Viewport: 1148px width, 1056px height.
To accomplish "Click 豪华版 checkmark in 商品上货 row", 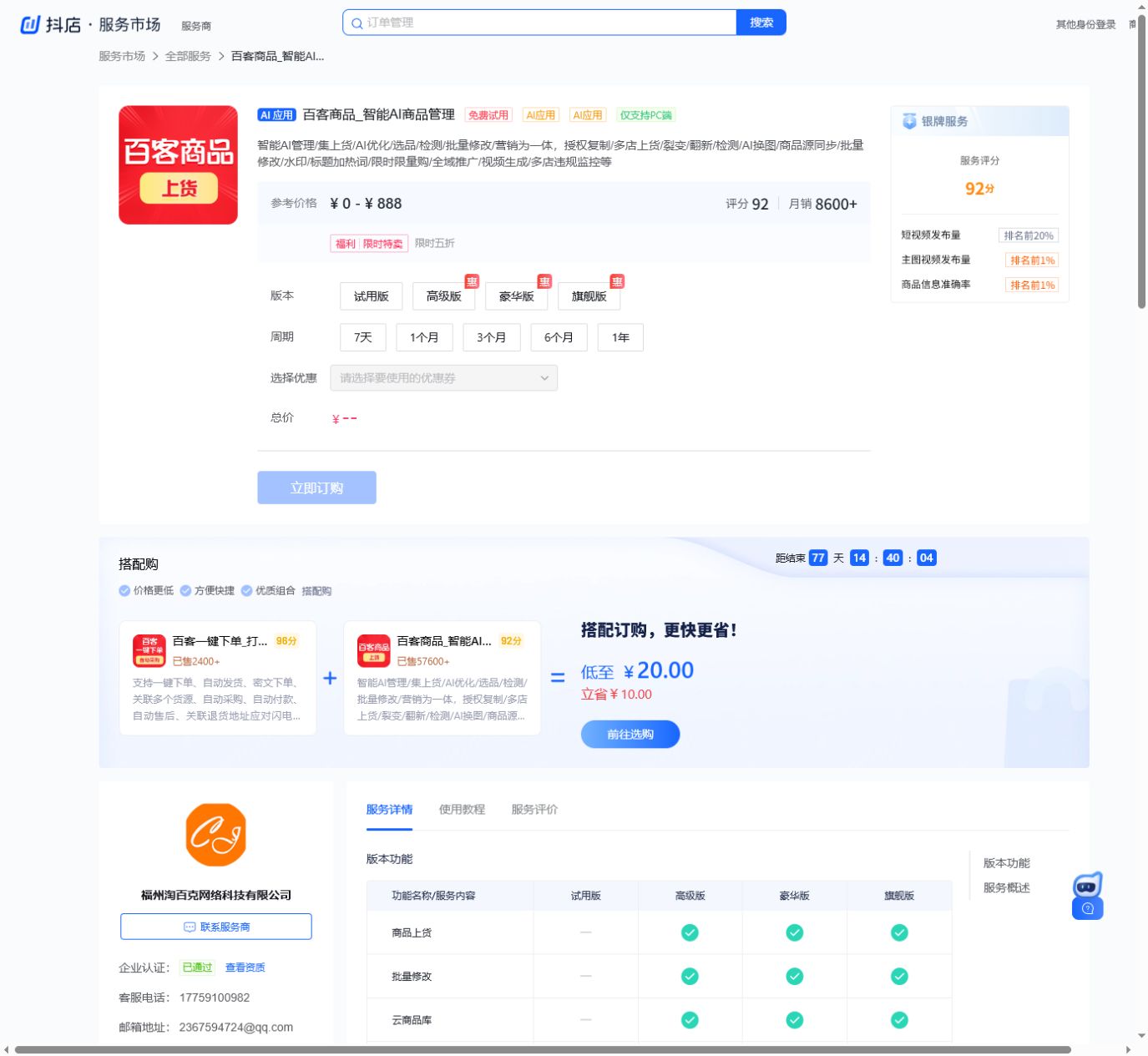I will [x=795, y=932].
